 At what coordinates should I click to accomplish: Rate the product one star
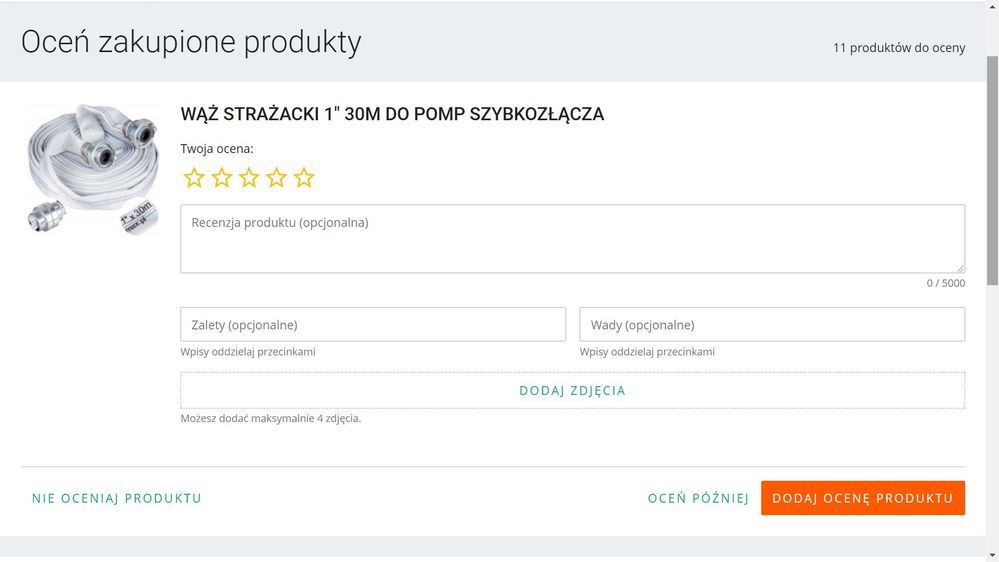194,178
